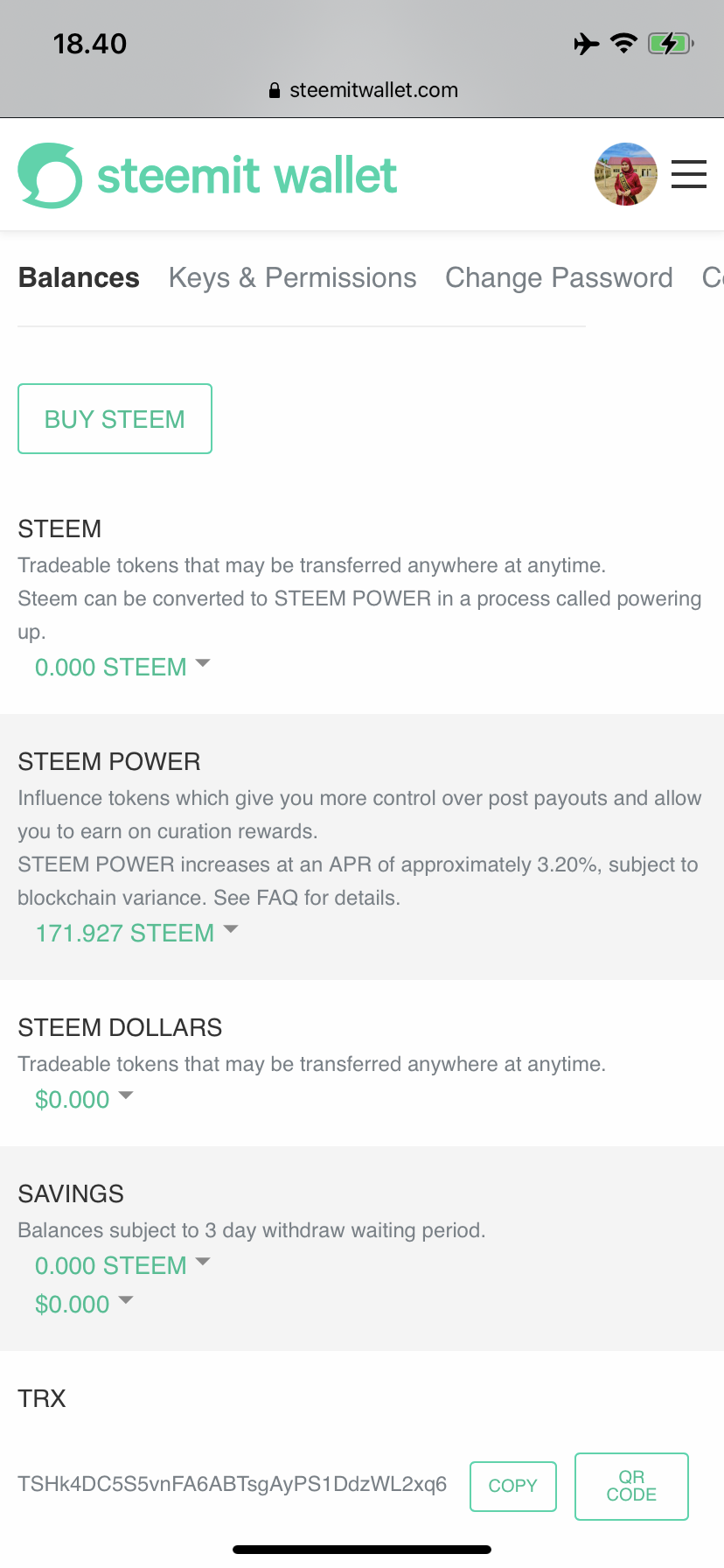
Task: Click the steemit wallet title text
Action: (247, 176)
